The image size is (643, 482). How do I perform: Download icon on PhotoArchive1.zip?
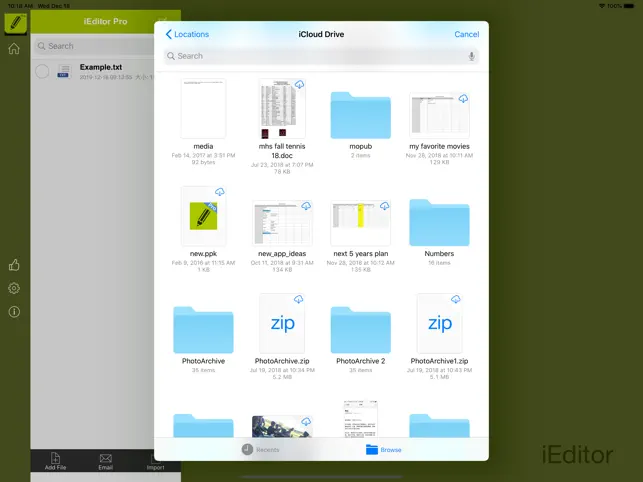click(456, 299)
